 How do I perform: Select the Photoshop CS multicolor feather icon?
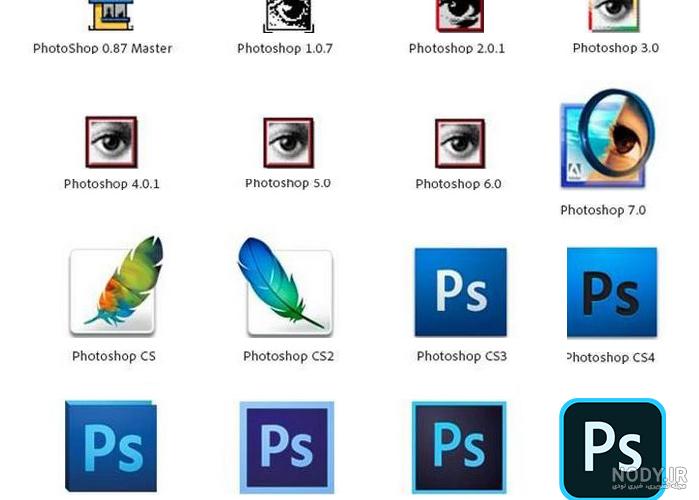[x=116, y=286]
